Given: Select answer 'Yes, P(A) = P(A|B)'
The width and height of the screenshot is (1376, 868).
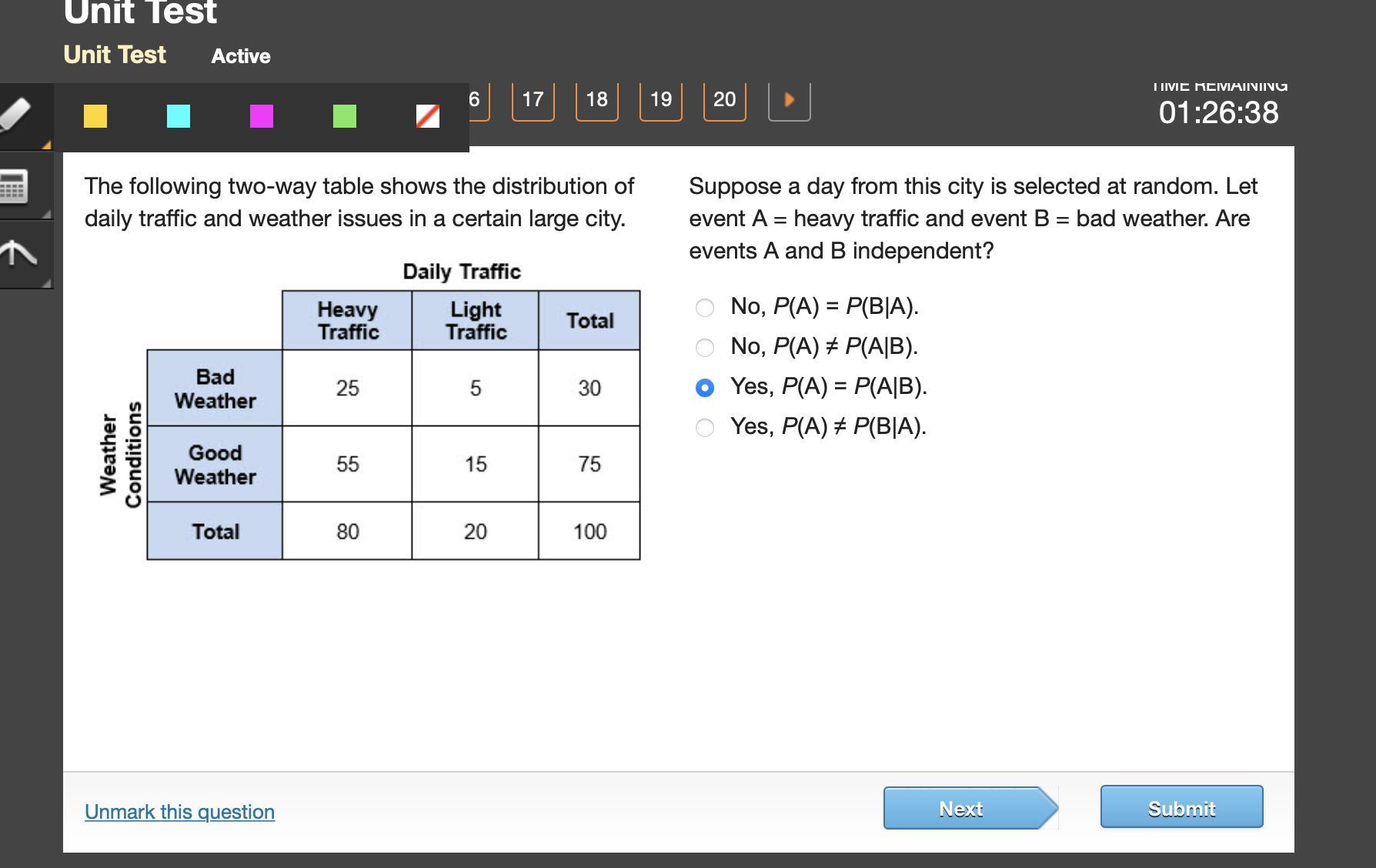Looking at the screenshot, I should (x=704, y=388).
